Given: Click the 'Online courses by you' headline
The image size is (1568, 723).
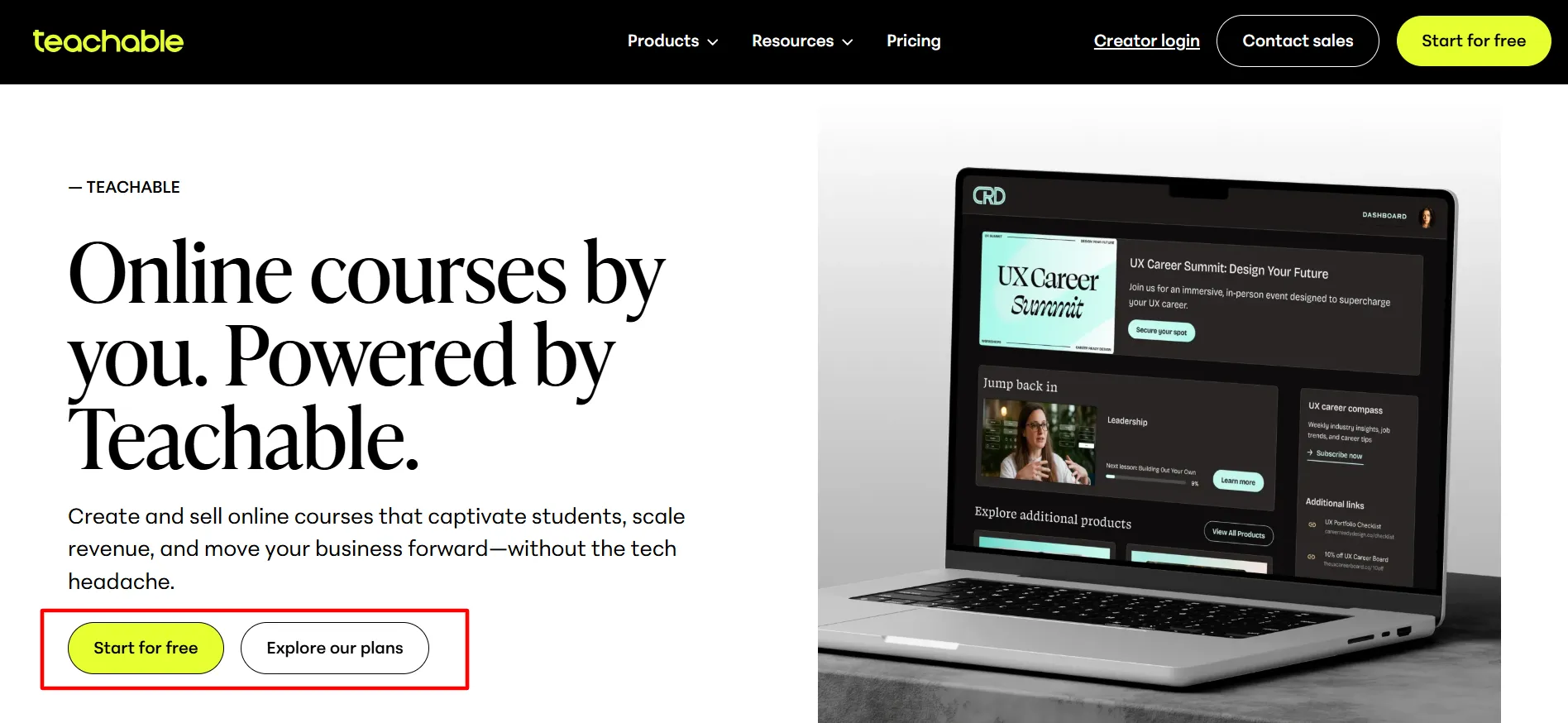Looking at the screenshot, I should point(366,356).
